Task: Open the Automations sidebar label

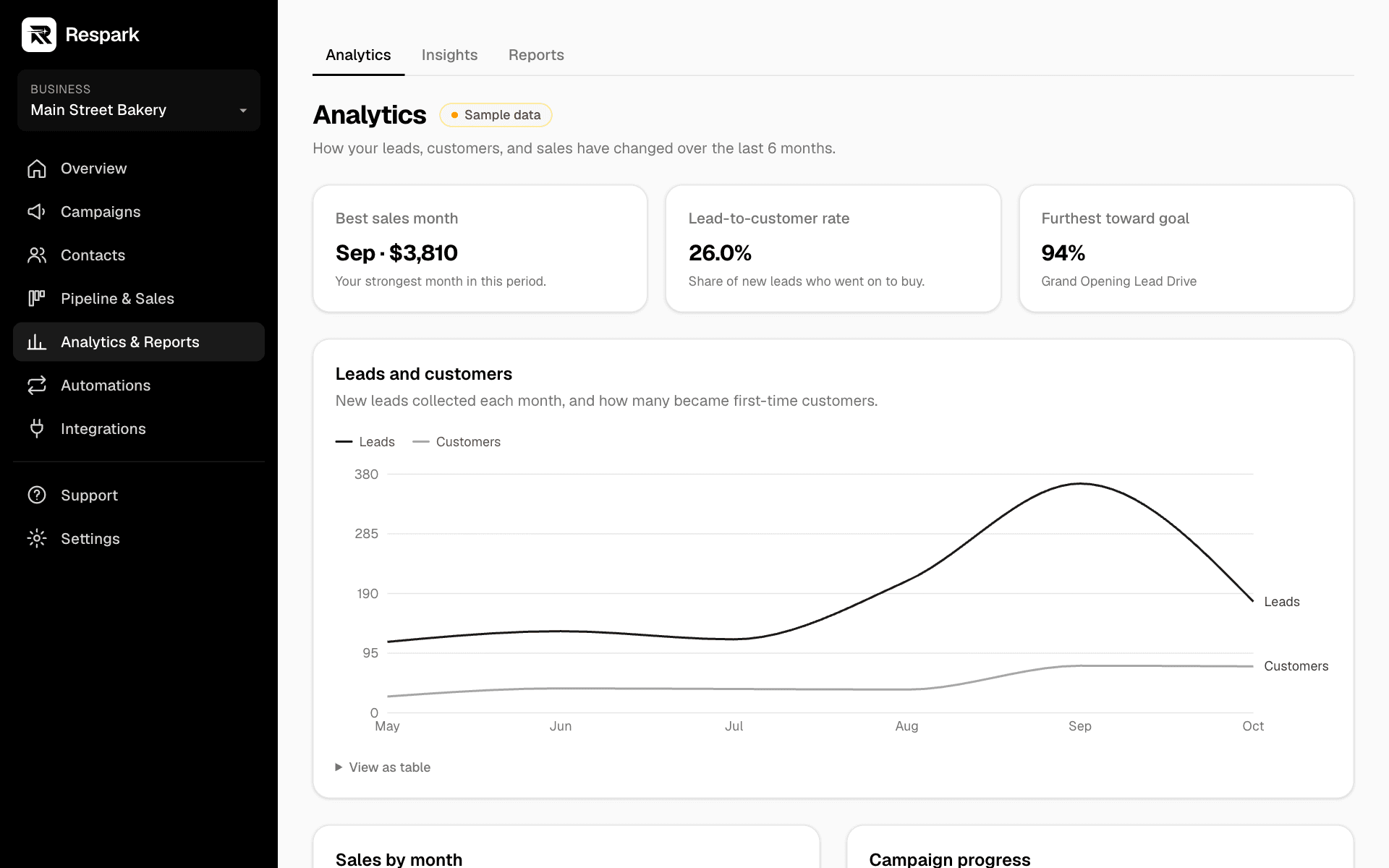Action: [x=106, y=386]
